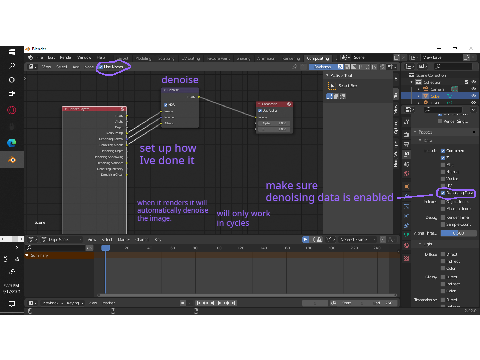
Task: Click the Windows Start button
Action: click(x=12, y=52)
